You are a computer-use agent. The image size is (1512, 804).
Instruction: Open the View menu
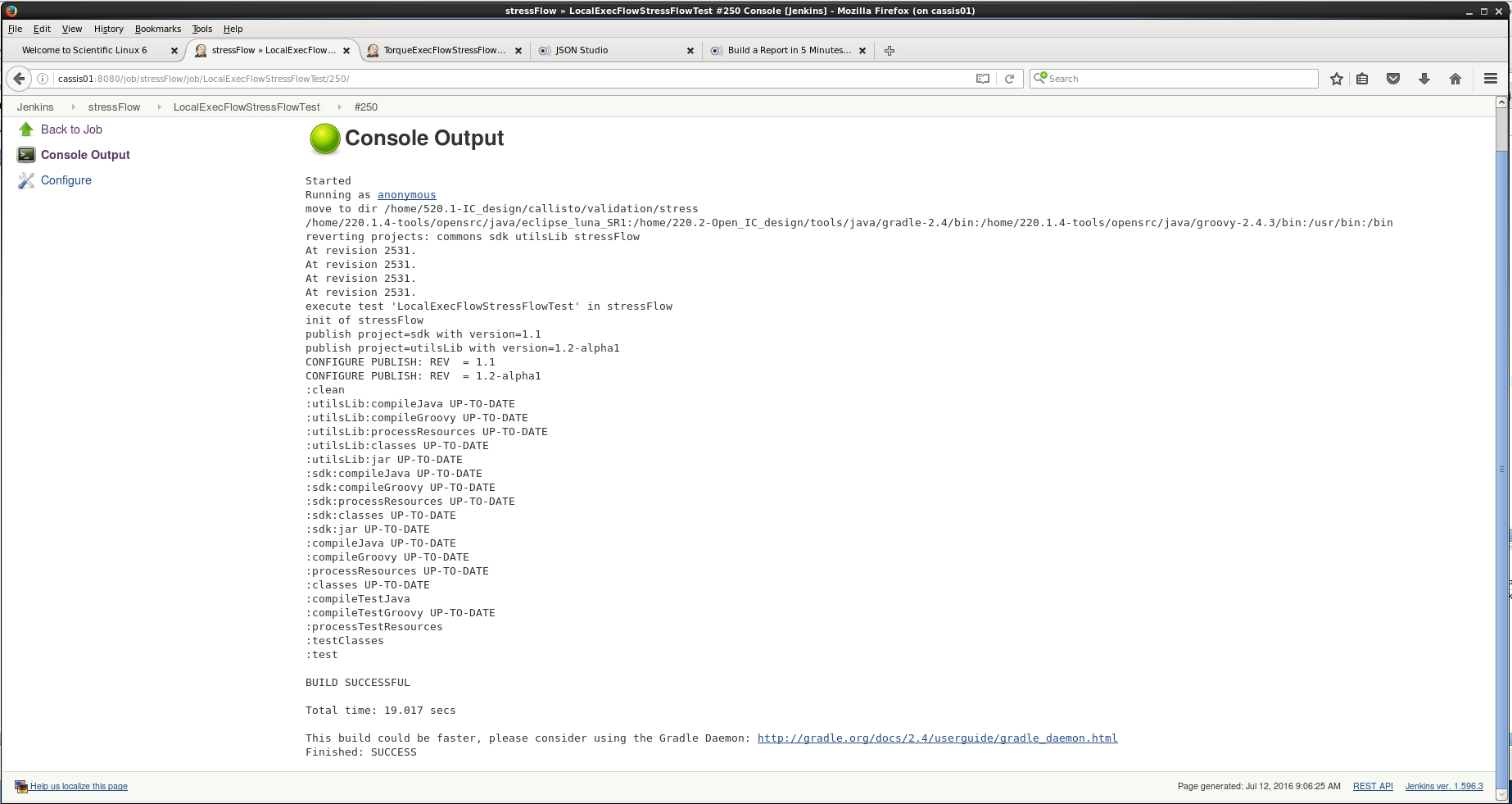72,29
